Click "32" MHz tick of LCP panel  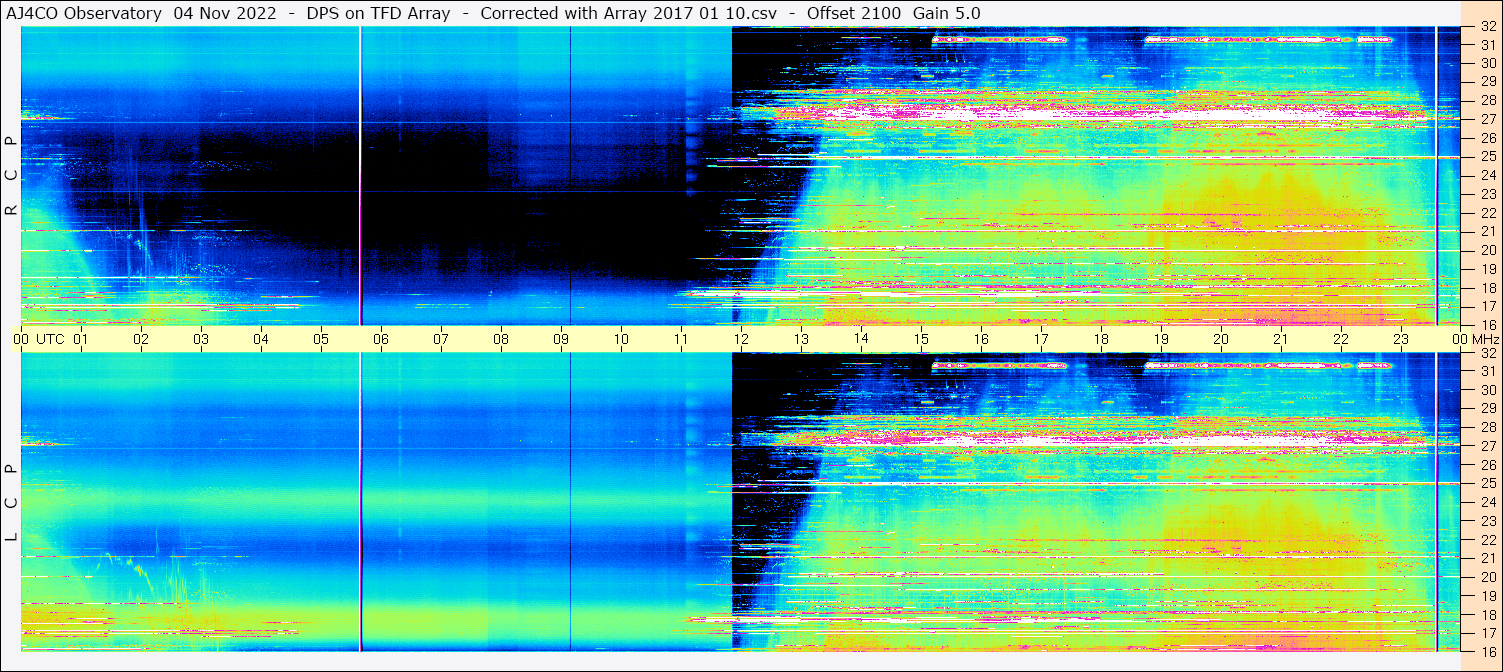[1488, 353]
